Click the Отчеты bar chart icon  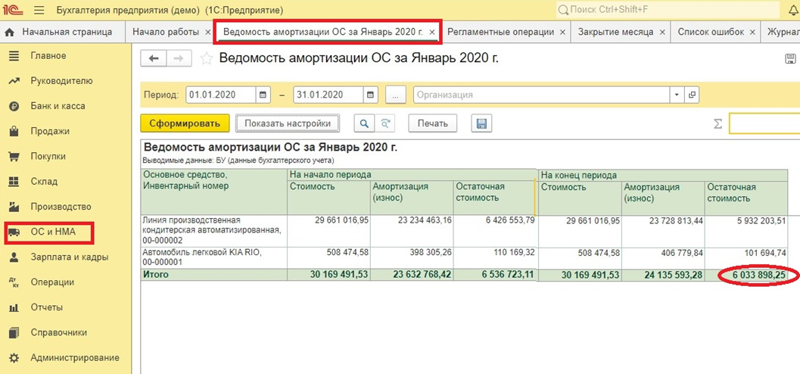point(14,308)
